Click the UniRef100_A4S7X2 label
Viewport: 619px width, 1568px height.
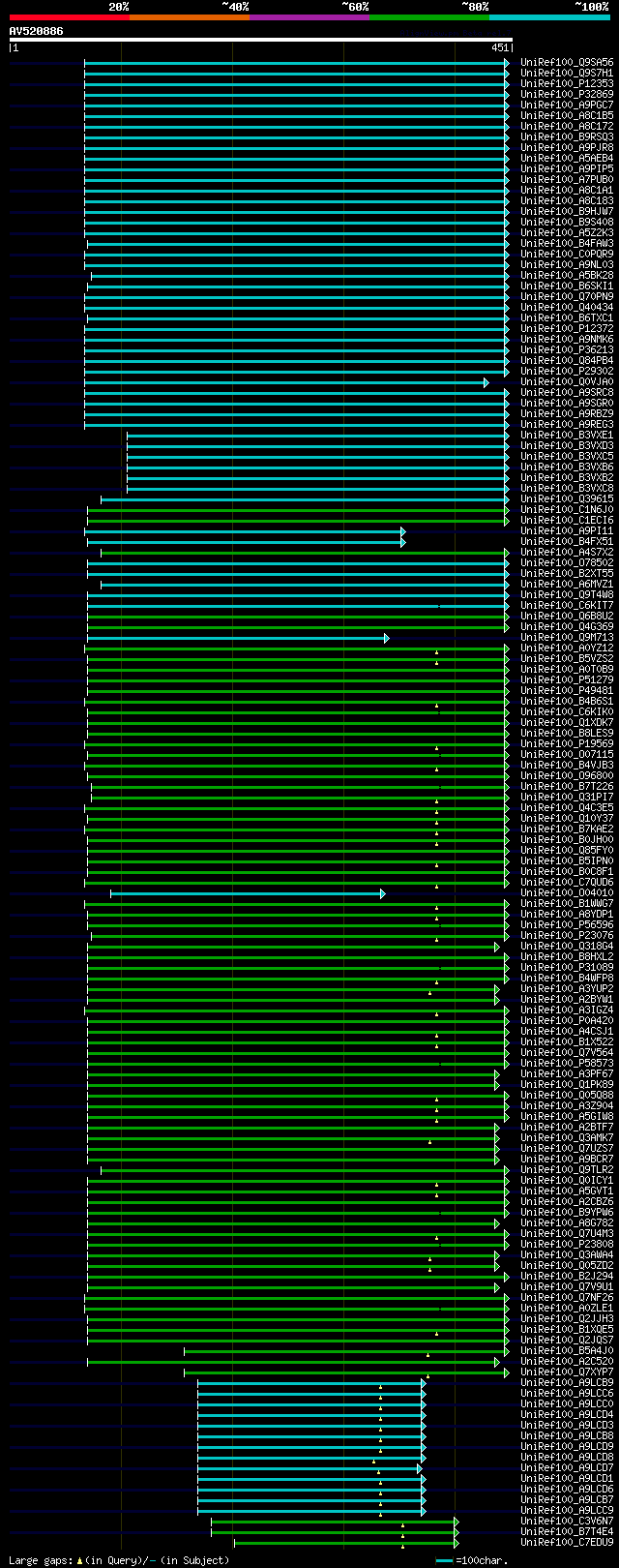(x=567, y=552)
